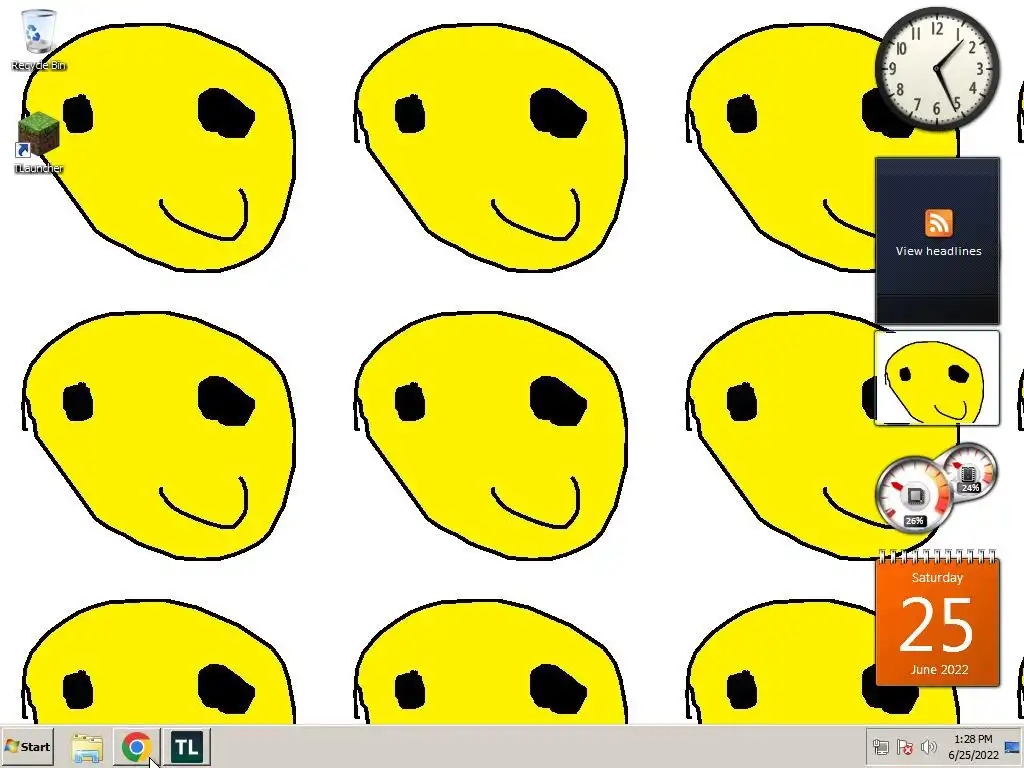Click the June 2022 calendar label
Screen dimensions: 1024x768
click(x=939, y=669)
